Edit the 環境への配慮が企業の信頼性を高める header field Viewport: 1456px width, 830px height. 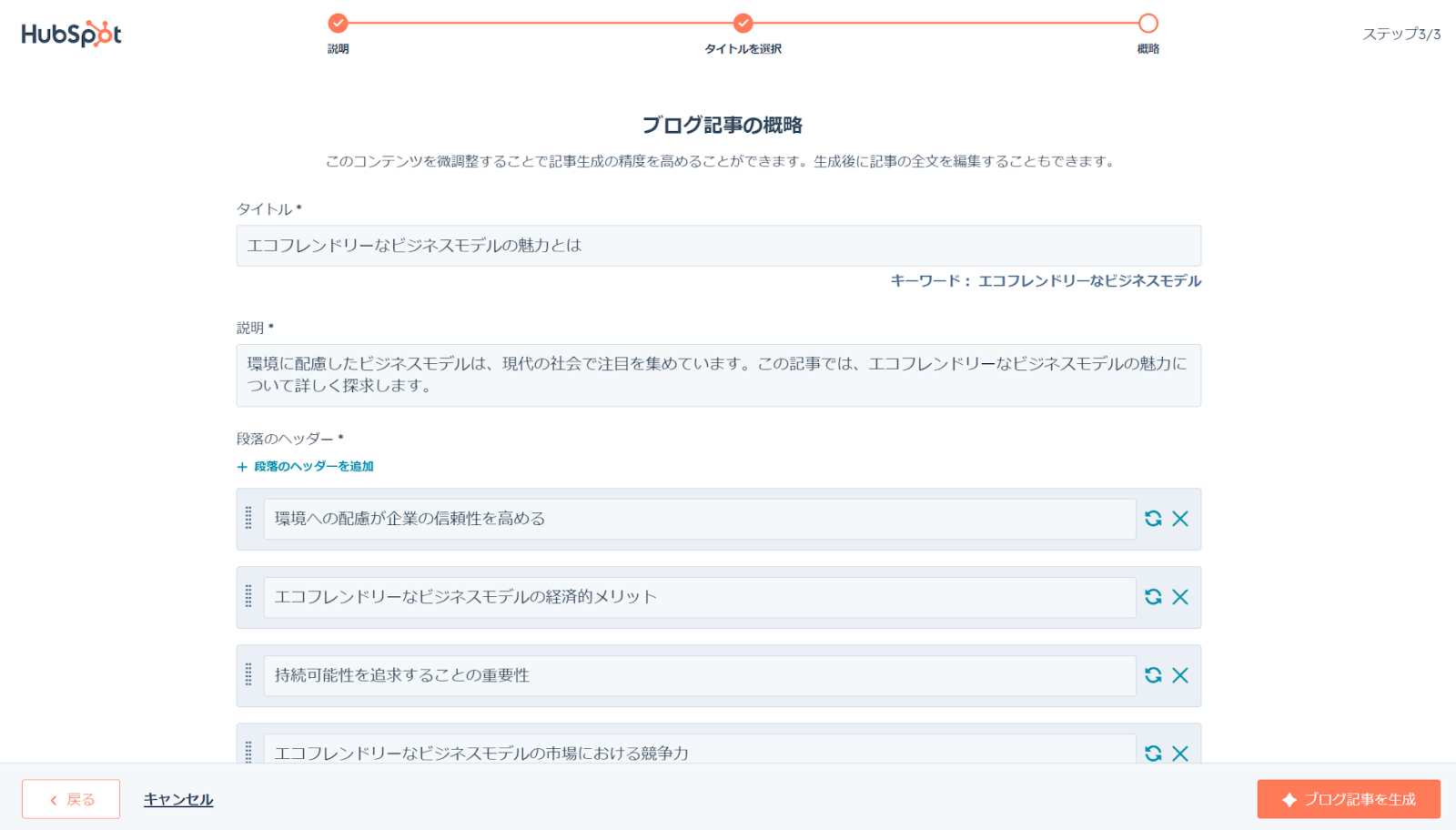pyautogui.click(x=700, y=519)
